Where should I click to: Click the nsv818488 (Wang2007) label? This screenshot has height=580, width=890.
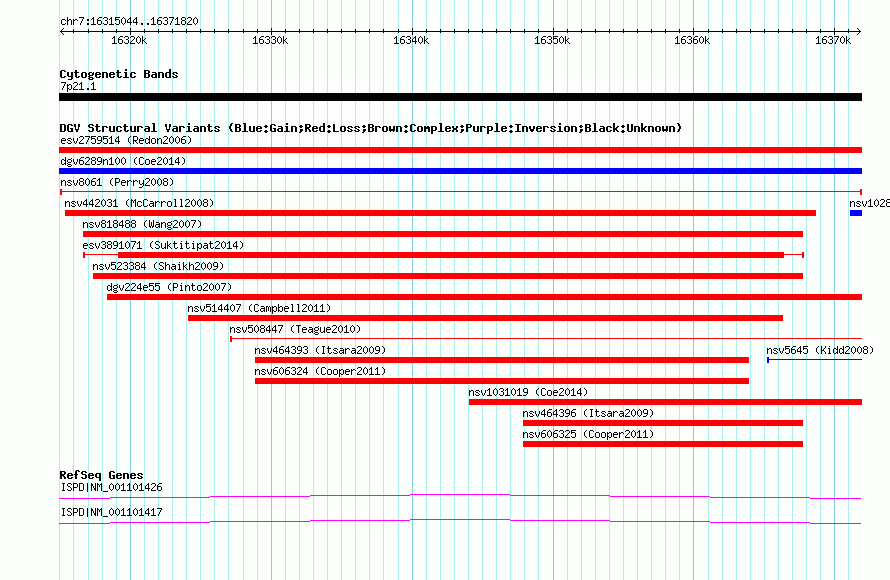point(142,224)
